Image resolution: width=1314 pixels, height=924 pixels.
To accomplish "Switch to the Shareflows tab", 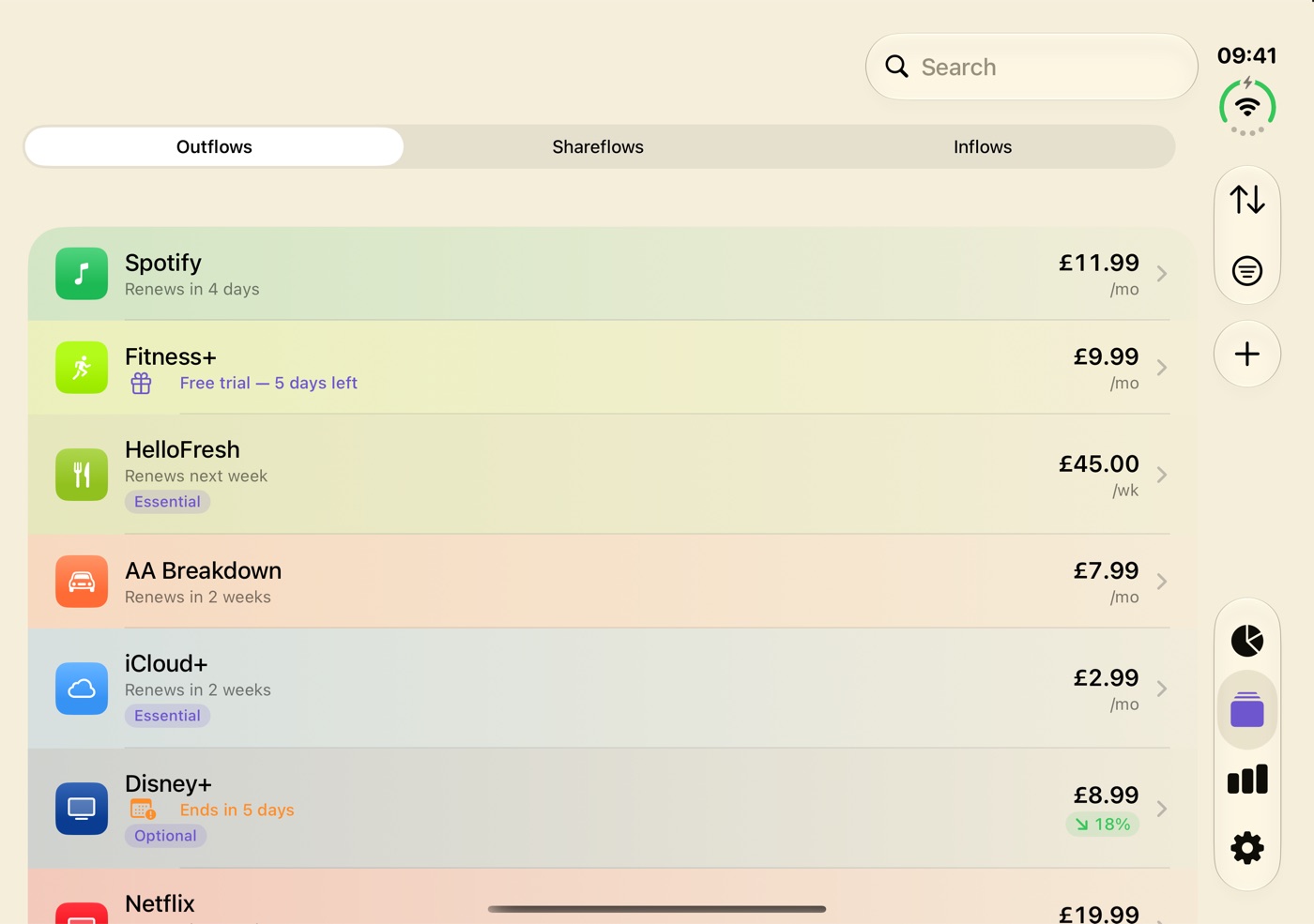I will (x=598, y=146).
